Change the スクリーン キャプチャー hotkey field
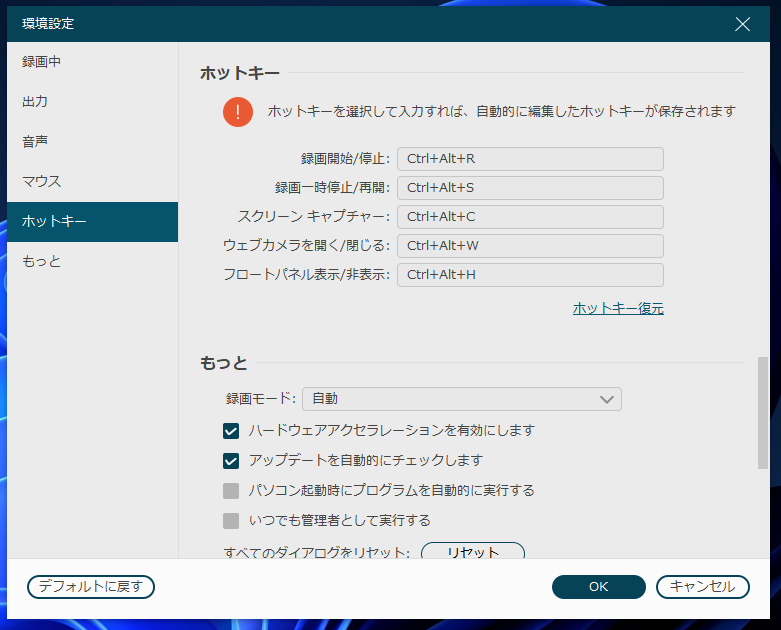The image size is (781, 630). coord(530,217)
